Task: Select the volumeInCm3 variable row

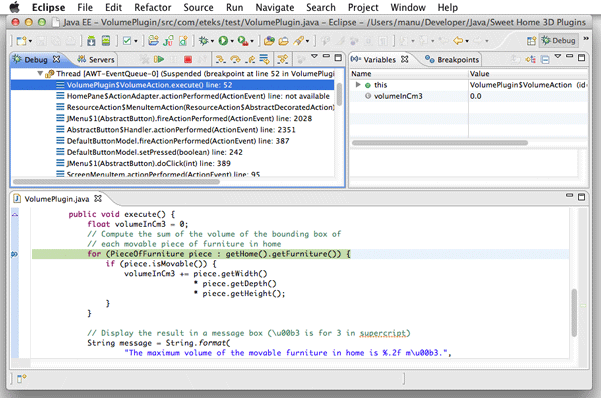Action: [x=469, y=96]
